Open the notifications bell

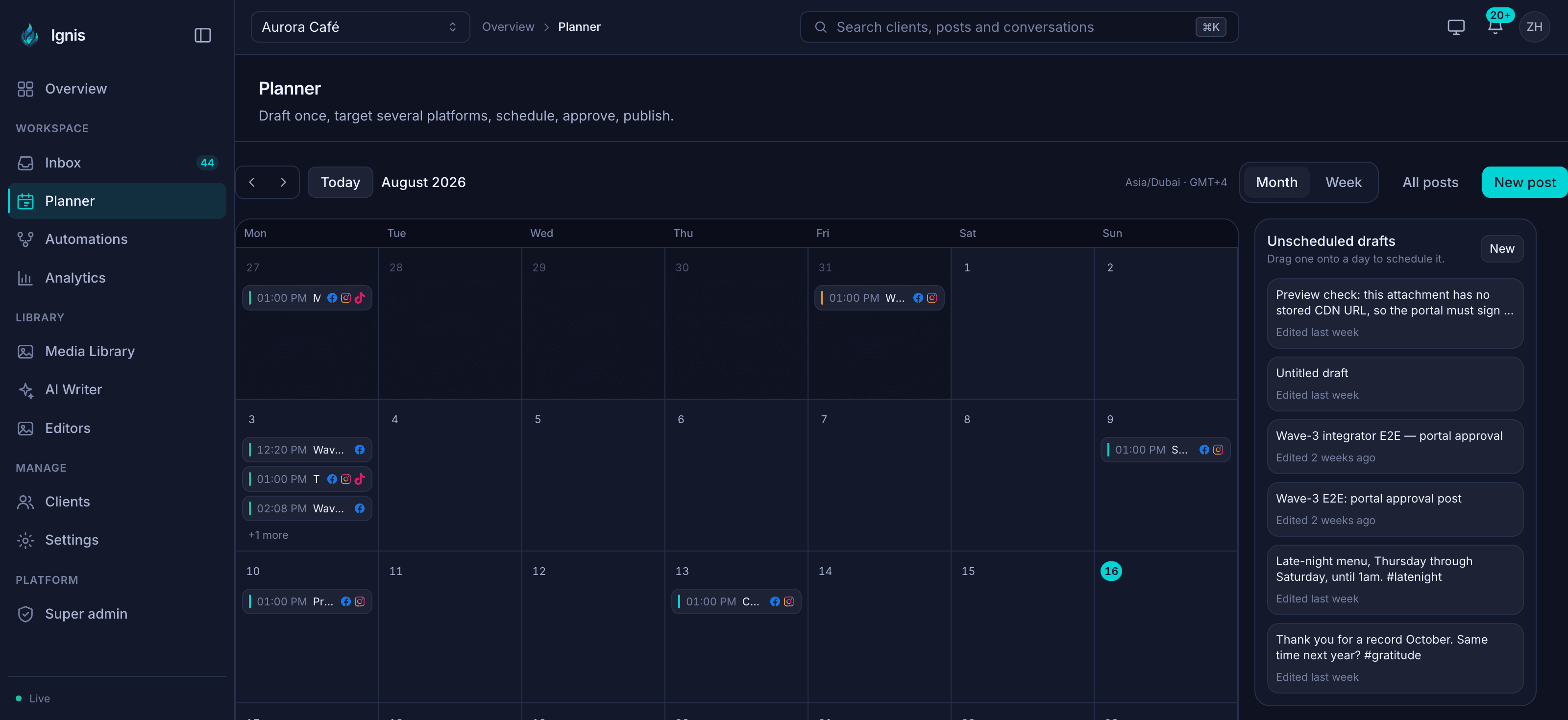[x=1495, y=27]
